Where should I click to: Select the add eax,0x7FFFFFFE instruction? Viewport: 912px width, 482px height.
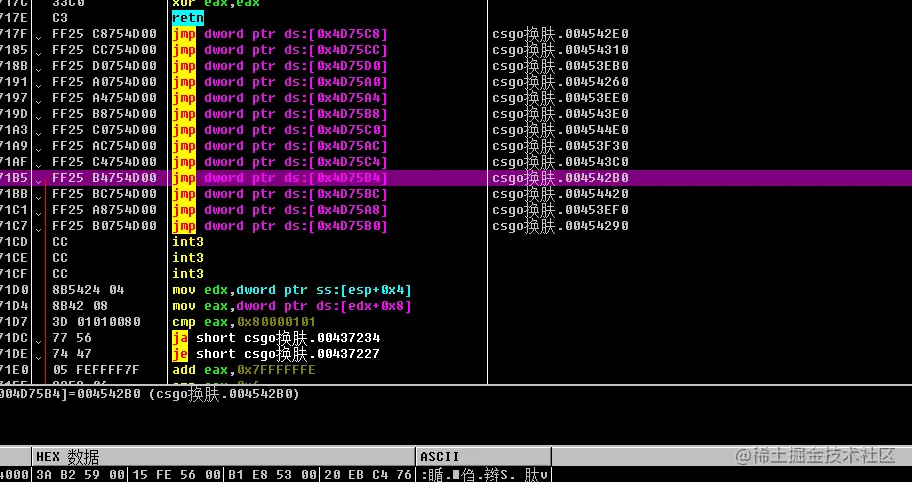tap(244, 370)
